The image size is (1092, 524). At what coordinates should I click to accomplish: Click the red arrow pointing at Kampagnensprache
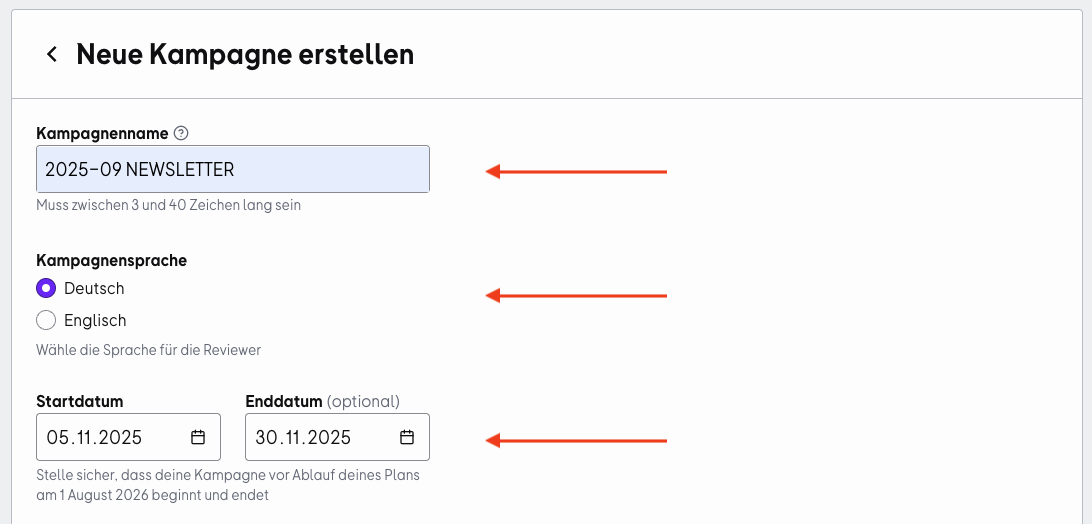pyautogui.click(x=576, y=296)
